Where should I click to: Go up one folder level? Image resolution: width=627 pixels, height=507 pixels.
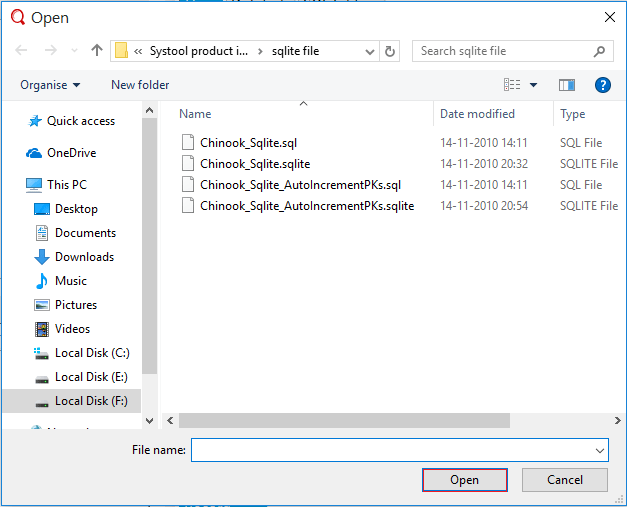coord(97,50)
